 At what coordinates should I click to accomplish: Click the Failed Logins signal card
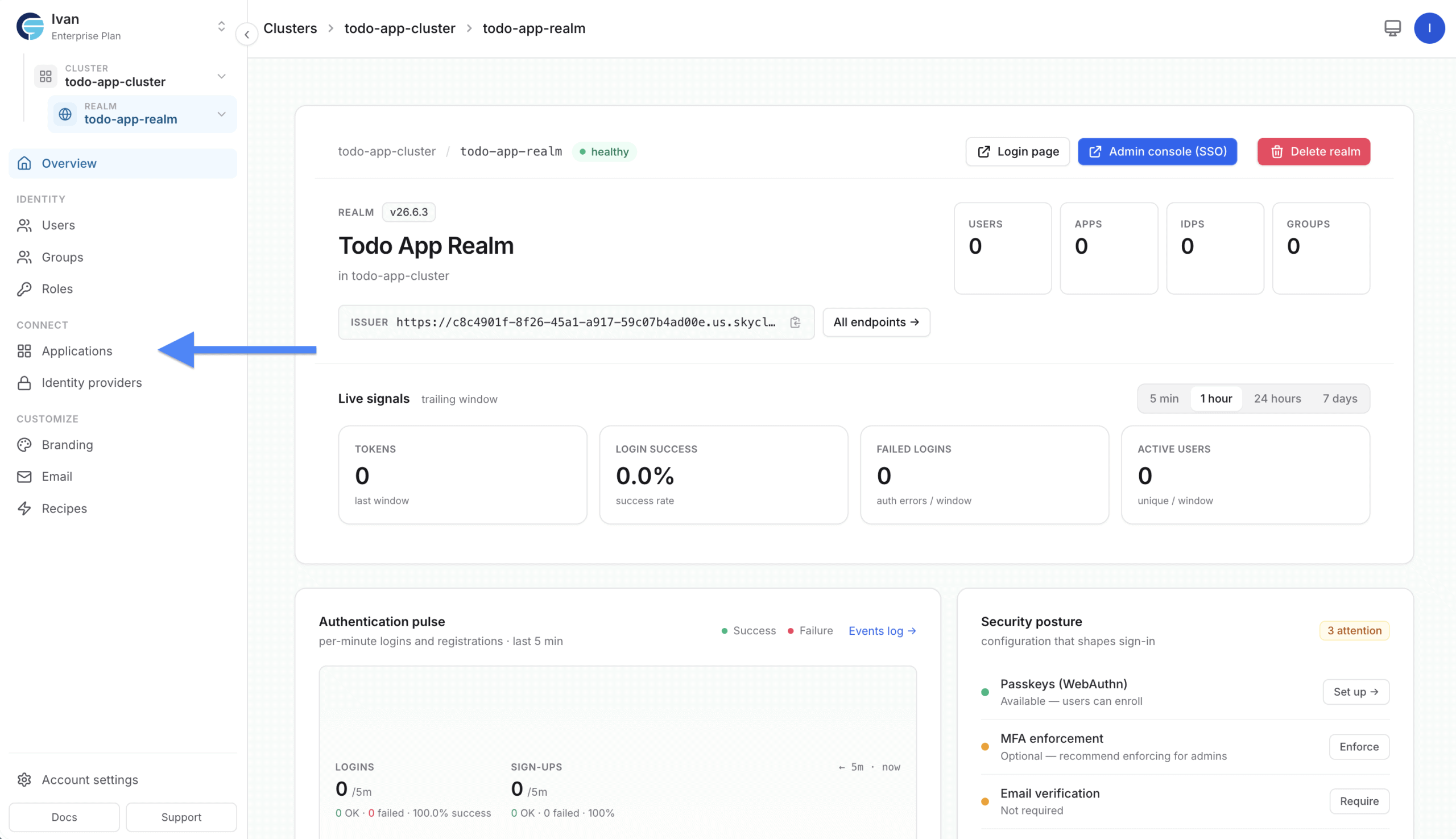984,475
